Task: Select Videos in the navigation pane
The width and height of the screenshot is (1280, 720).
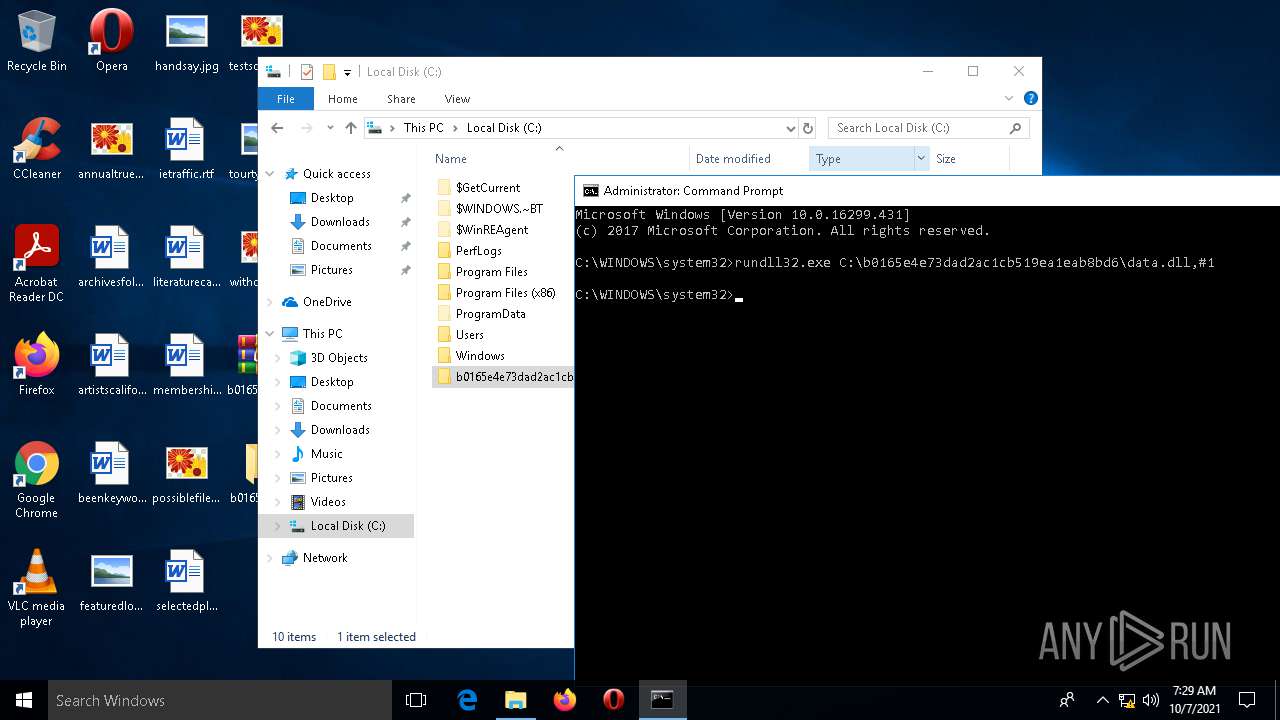Action: 328,502
